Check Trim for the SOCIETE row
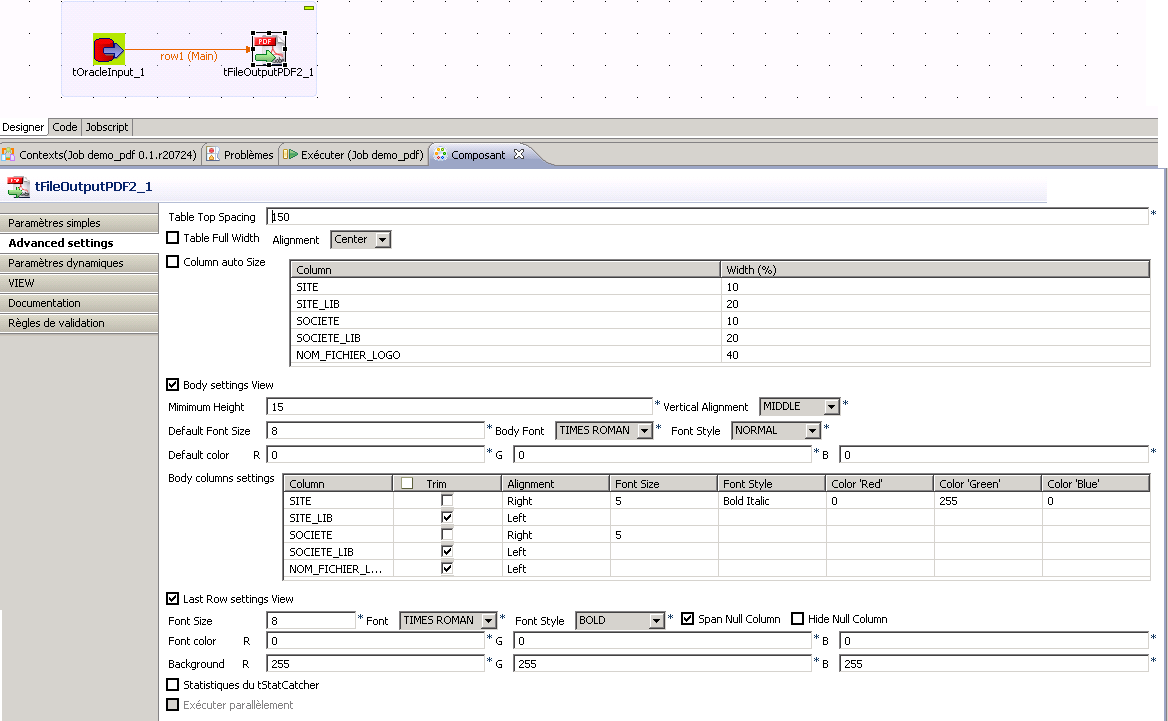The image size is (1168, 721). pos(447,534)
